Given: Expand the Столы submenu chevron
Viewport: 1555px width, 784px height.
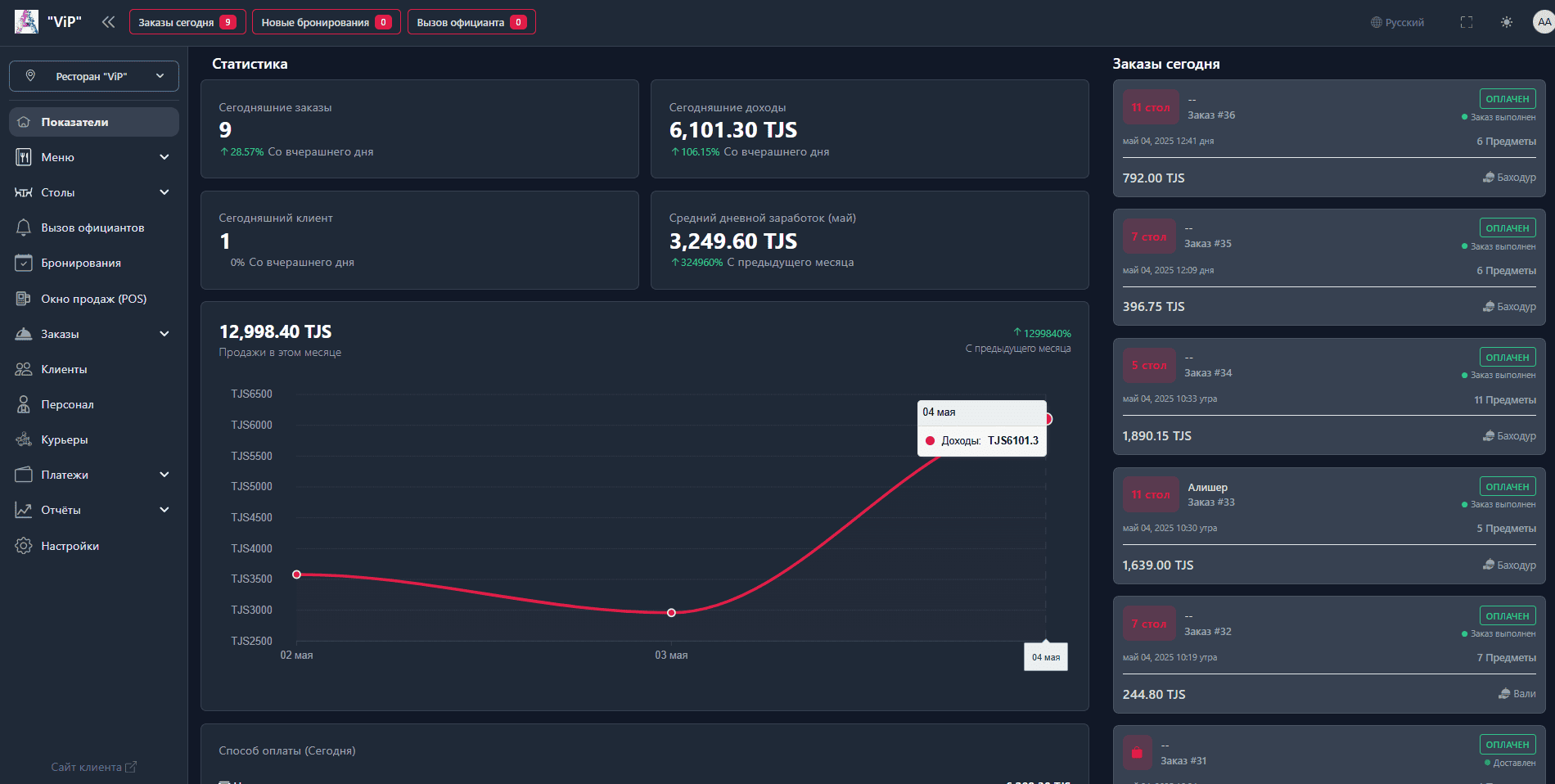Looking at the screenshot, I should tap(165, 192).
